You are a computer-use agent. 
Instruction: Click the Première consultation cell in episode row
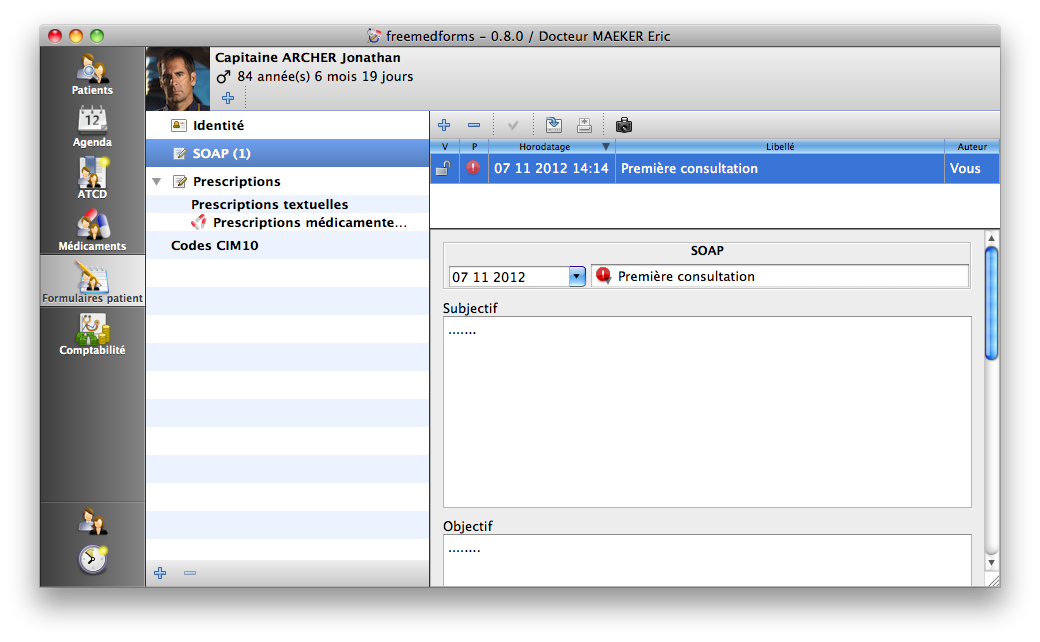point(780,168)
